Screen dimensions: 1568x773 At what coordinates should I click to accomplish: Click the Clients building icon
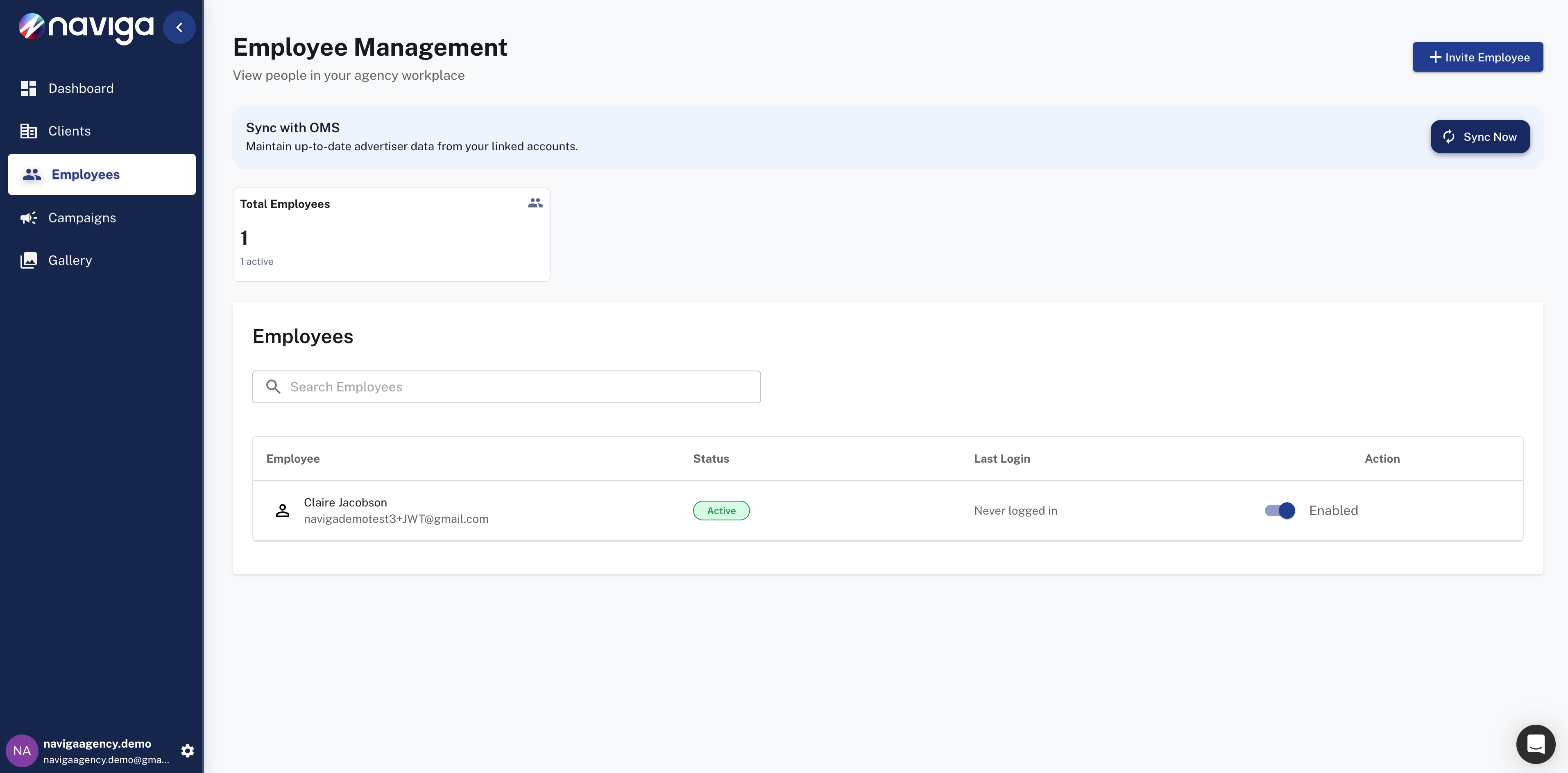pos(29,131)
